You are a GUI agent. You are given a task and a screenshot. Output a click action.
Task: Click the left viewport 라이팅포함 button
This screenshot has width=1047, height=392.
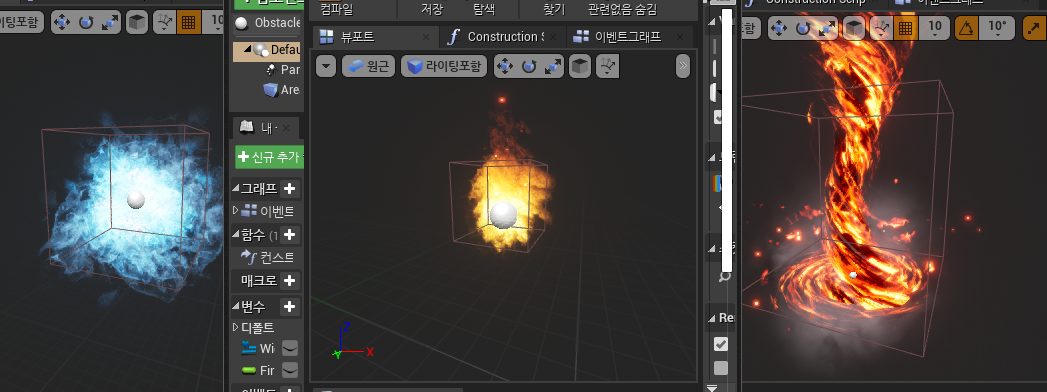click(x=21, y=22)
